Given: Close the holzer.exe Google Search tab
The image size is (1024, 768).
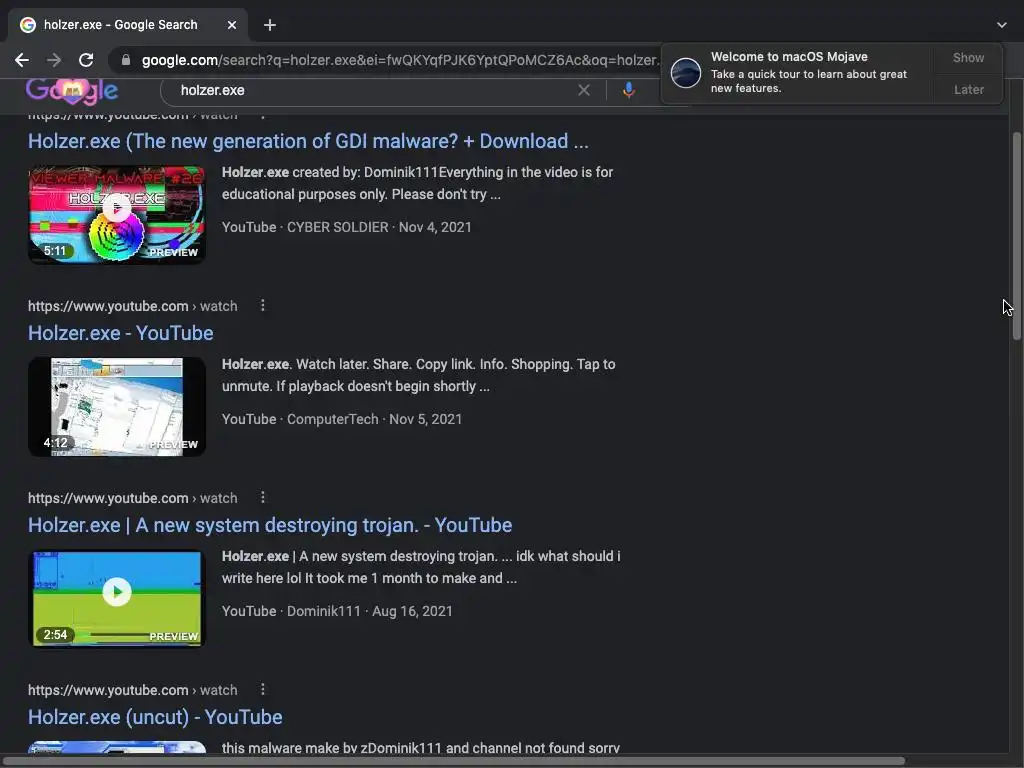Looking at the screenshot, I should [x=232, y=25].
